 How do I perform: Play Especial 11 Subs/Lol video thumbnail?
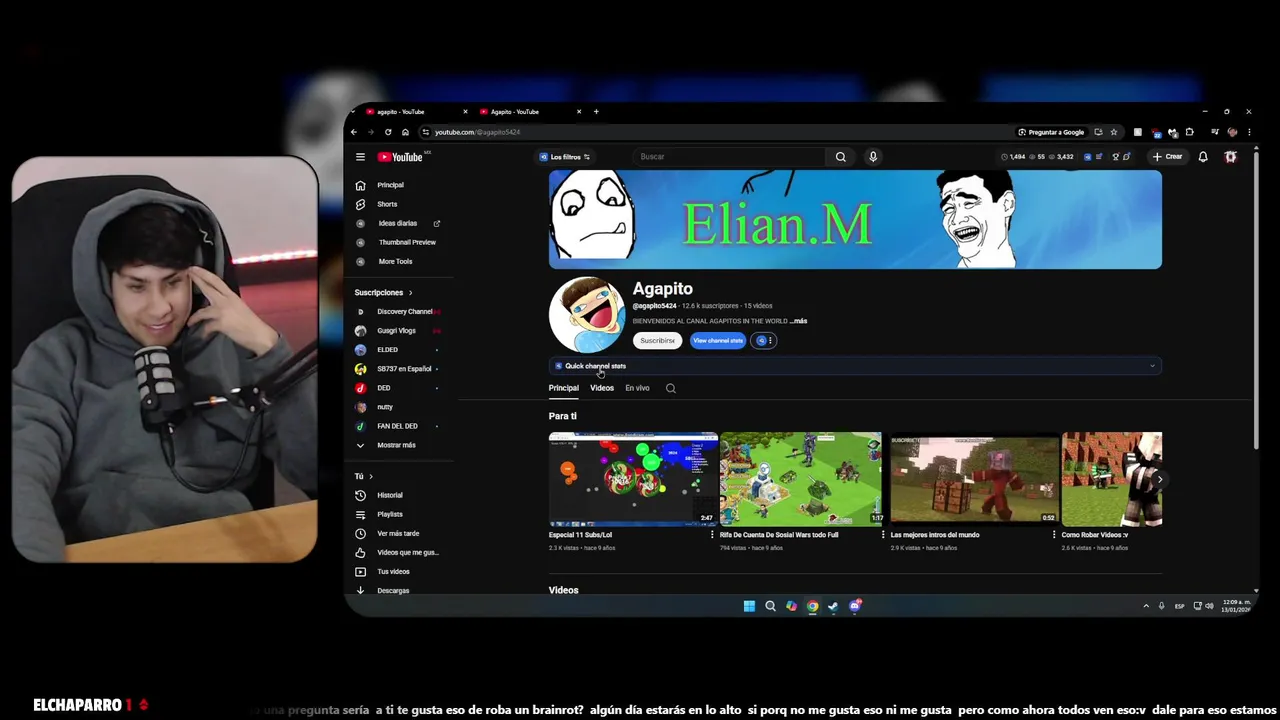click(633, 479)
